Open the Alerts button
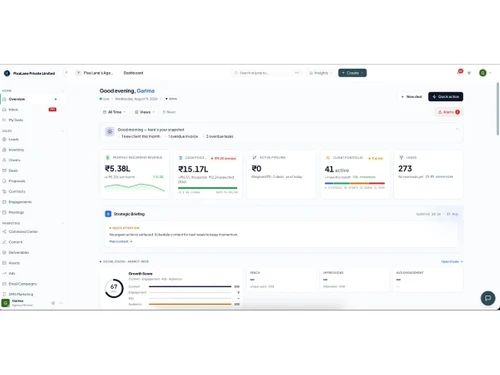 pyautogui.click(x=449, y=112)
